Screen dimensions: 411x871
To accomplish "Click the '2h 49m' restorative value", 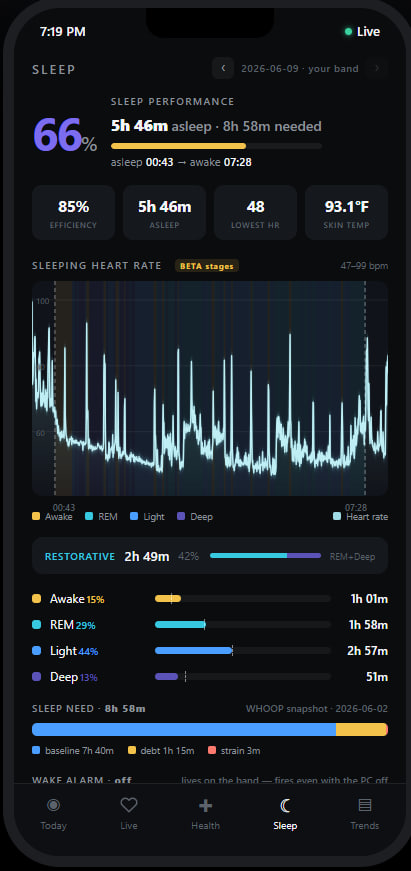I will [x=147, y=556].
